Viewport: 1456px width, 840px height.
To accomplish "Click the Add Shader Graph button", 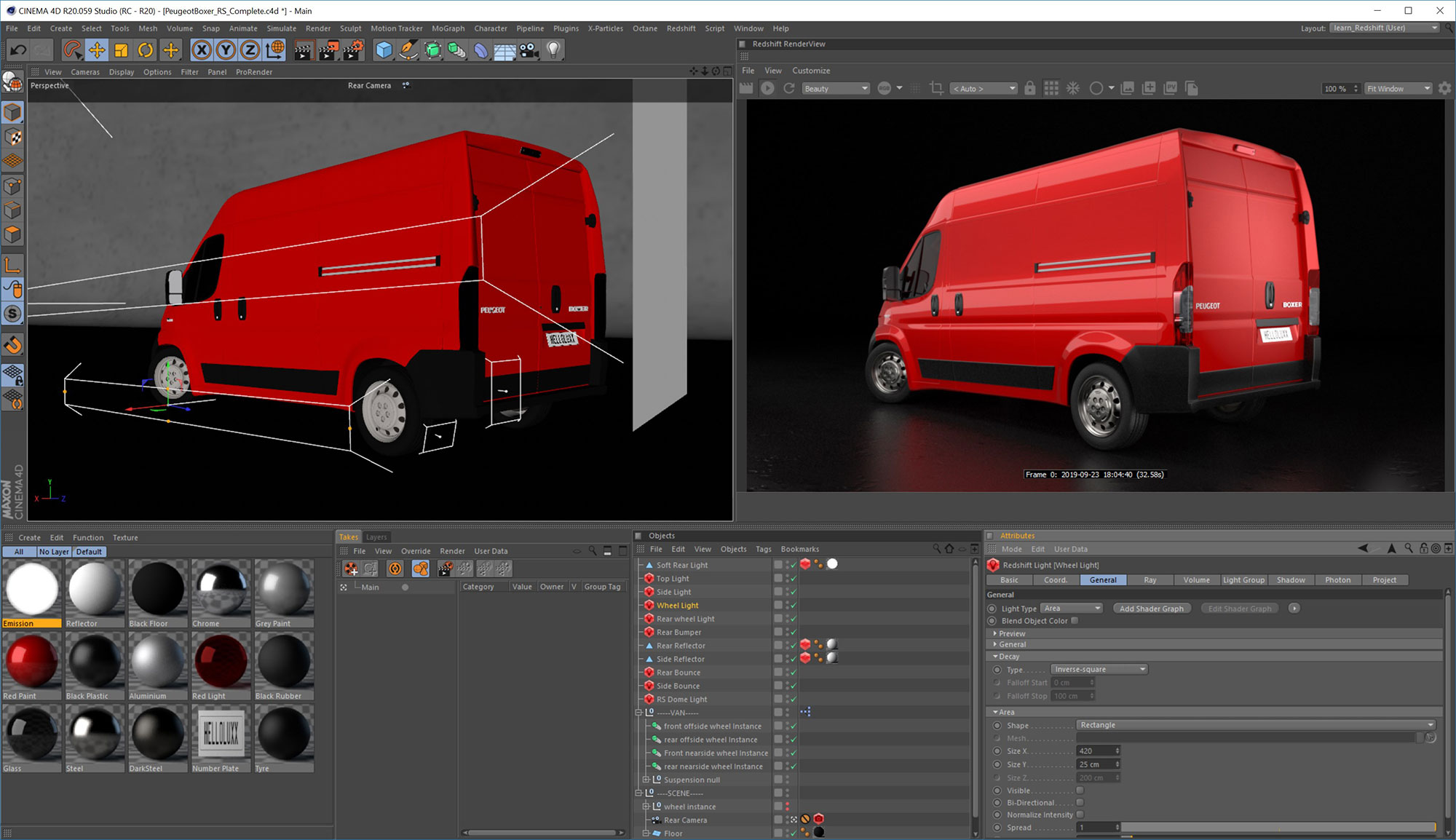I will point(1152,608).
